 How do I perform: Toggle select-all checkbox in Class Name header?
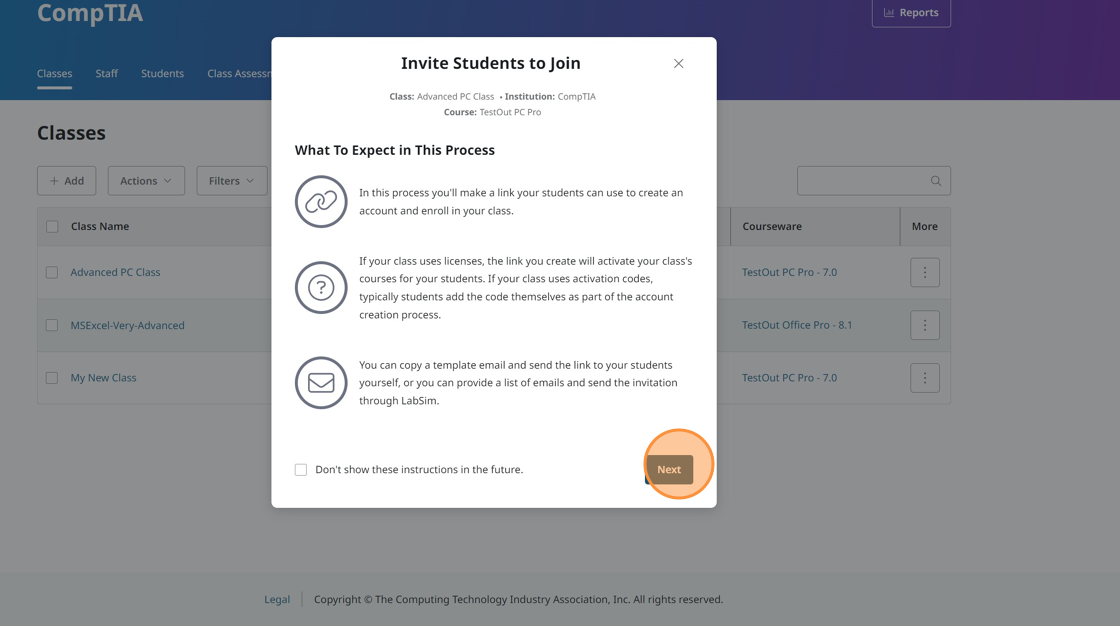[x=52, y=227]
